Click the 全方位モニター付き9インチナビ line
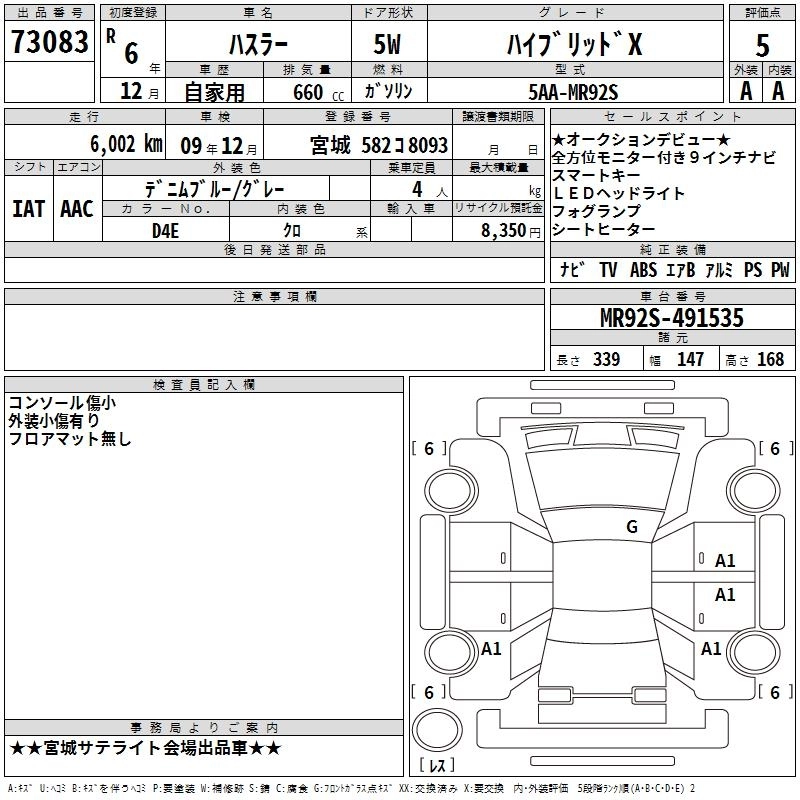Screen dimensions: 800x800 [x=664, y=158]
